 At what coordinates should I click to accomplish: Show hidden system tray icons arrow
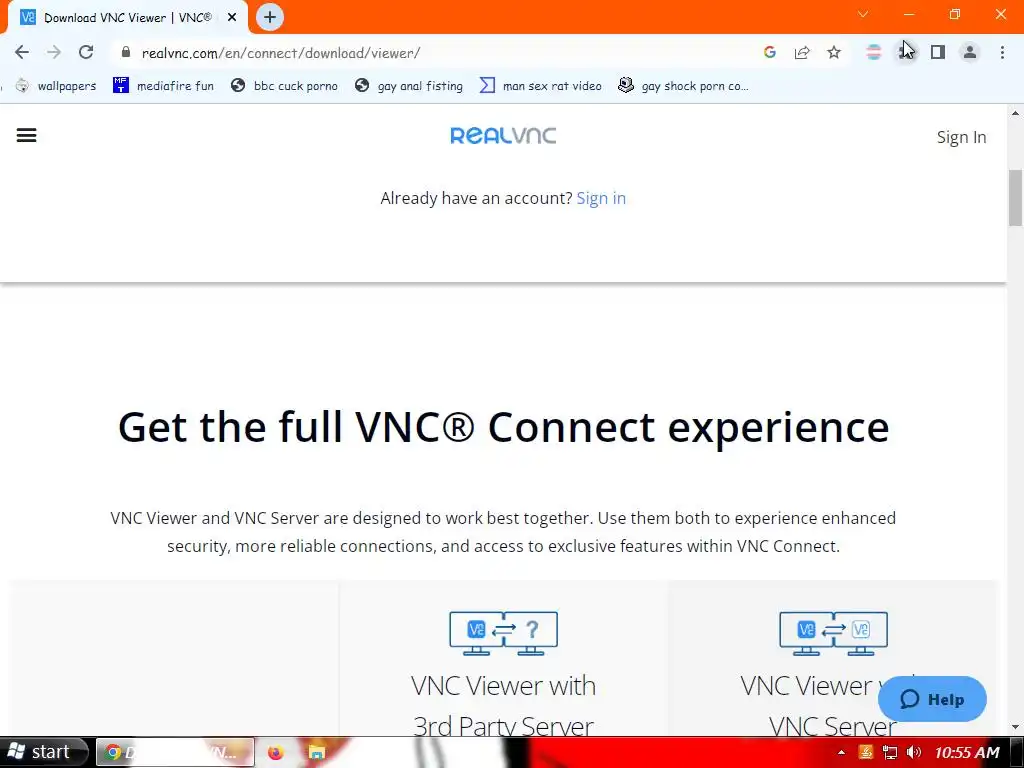841,752
